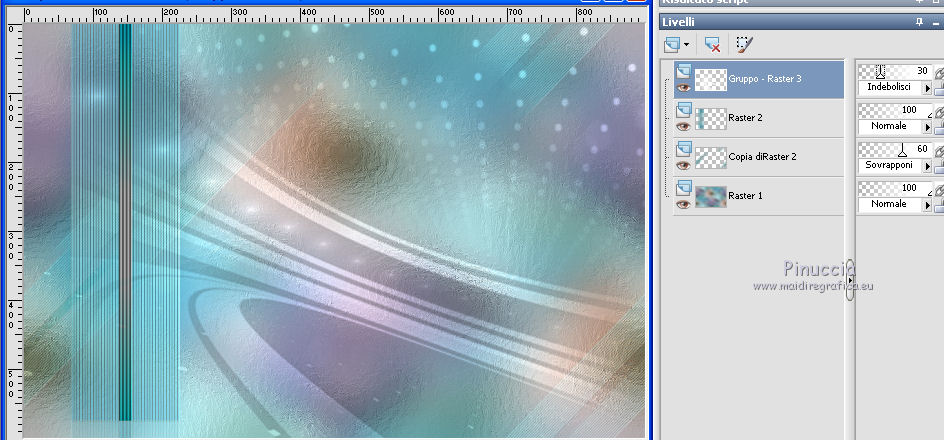Click the Edit Selection brush icon
This screenshot has width=944, height=440.
(745, 45)
